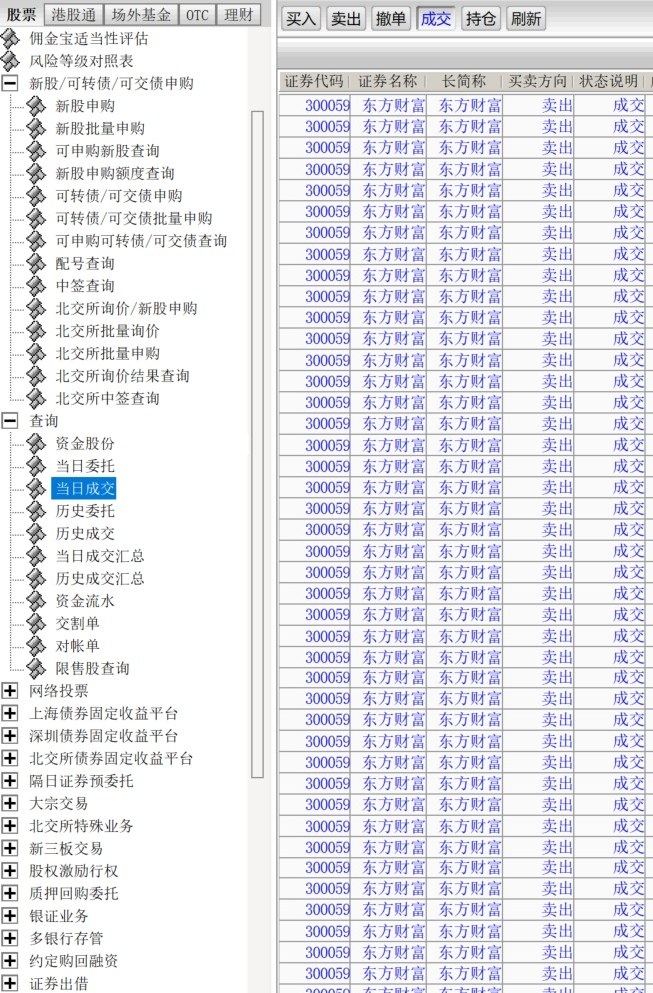Screen dimensions: 653x993
Task: Click the icon next to 北交所批量申购
Action: pos(36,353)
